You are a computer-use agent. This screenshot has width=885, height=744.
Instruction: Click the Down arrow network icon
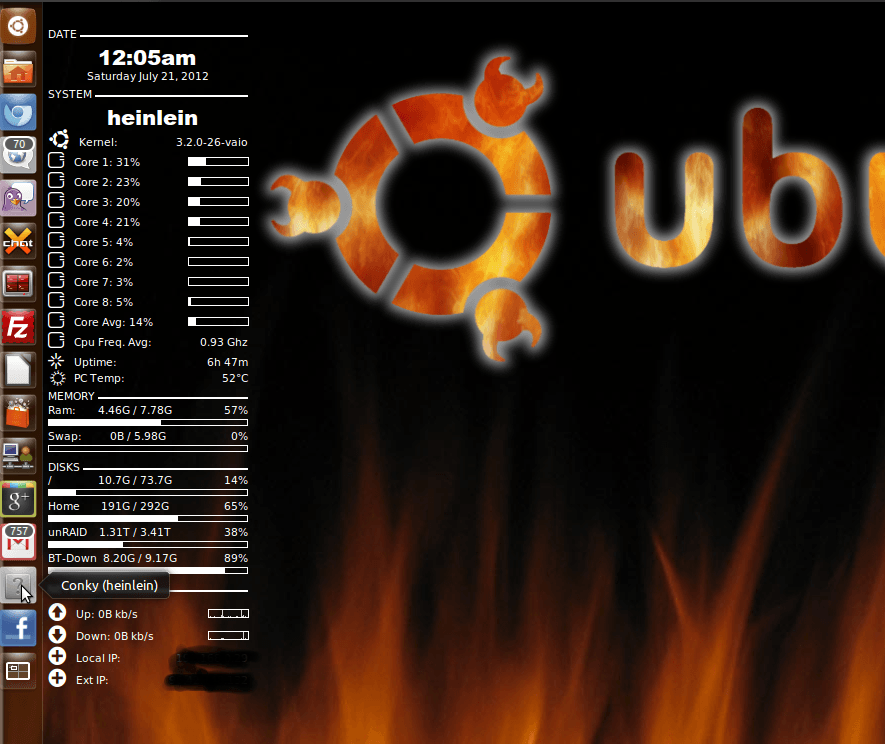pyautogui.click(x=57, y=634)
